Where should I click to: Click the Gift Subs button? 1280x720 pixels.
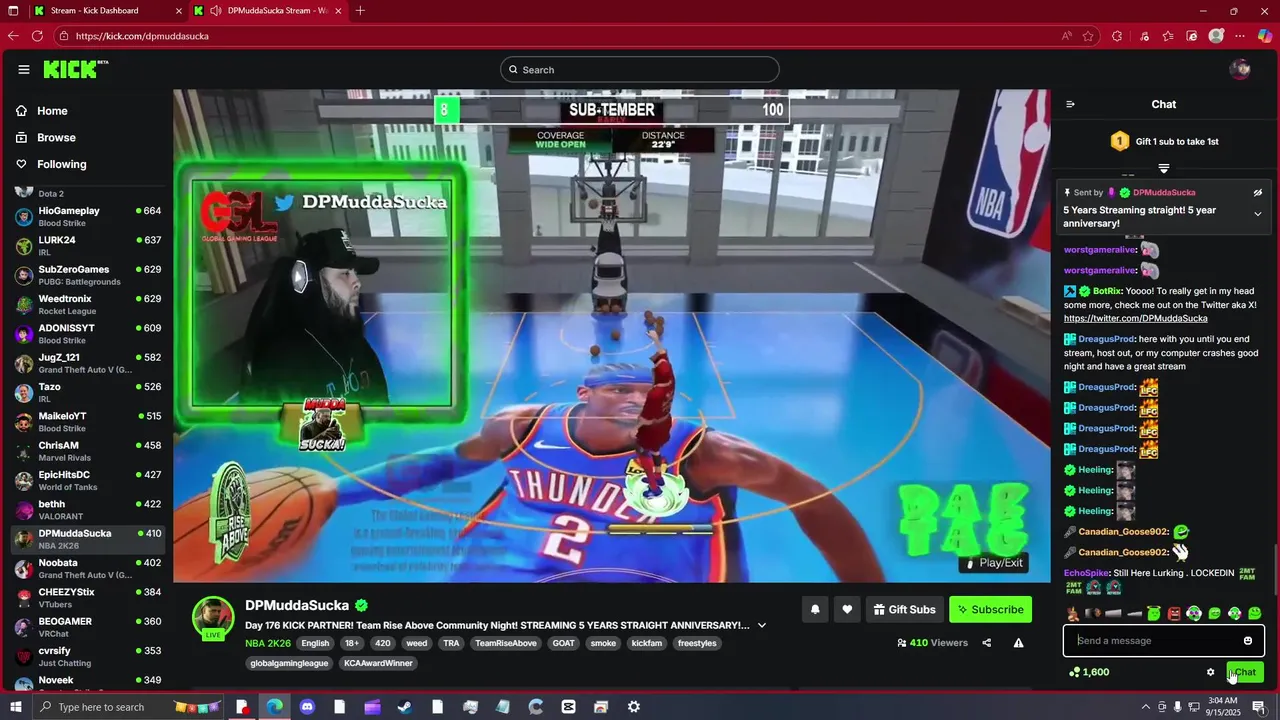pos(904,610)
